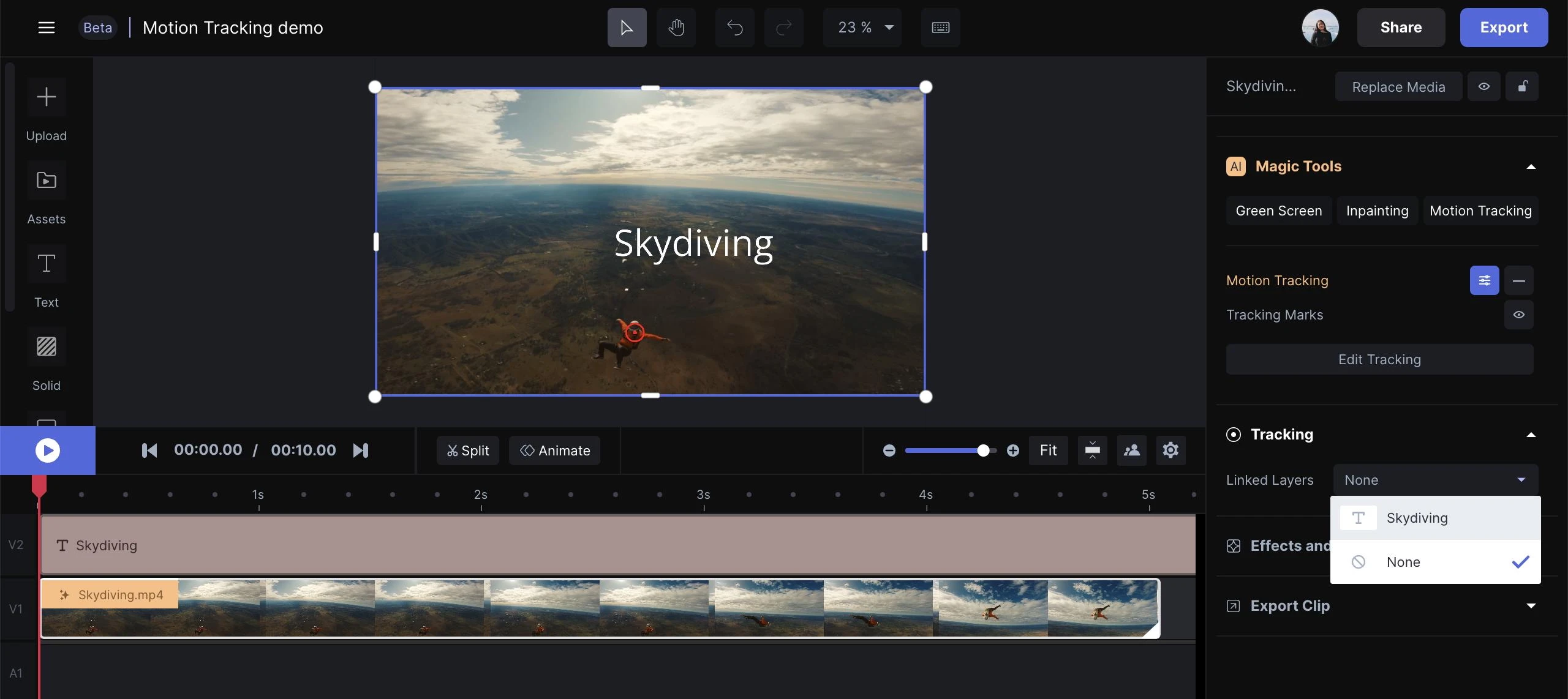Screen dimensions: 1568x699
Task: Zoom out the timeline with minus icon
Action: coord(889,450)
